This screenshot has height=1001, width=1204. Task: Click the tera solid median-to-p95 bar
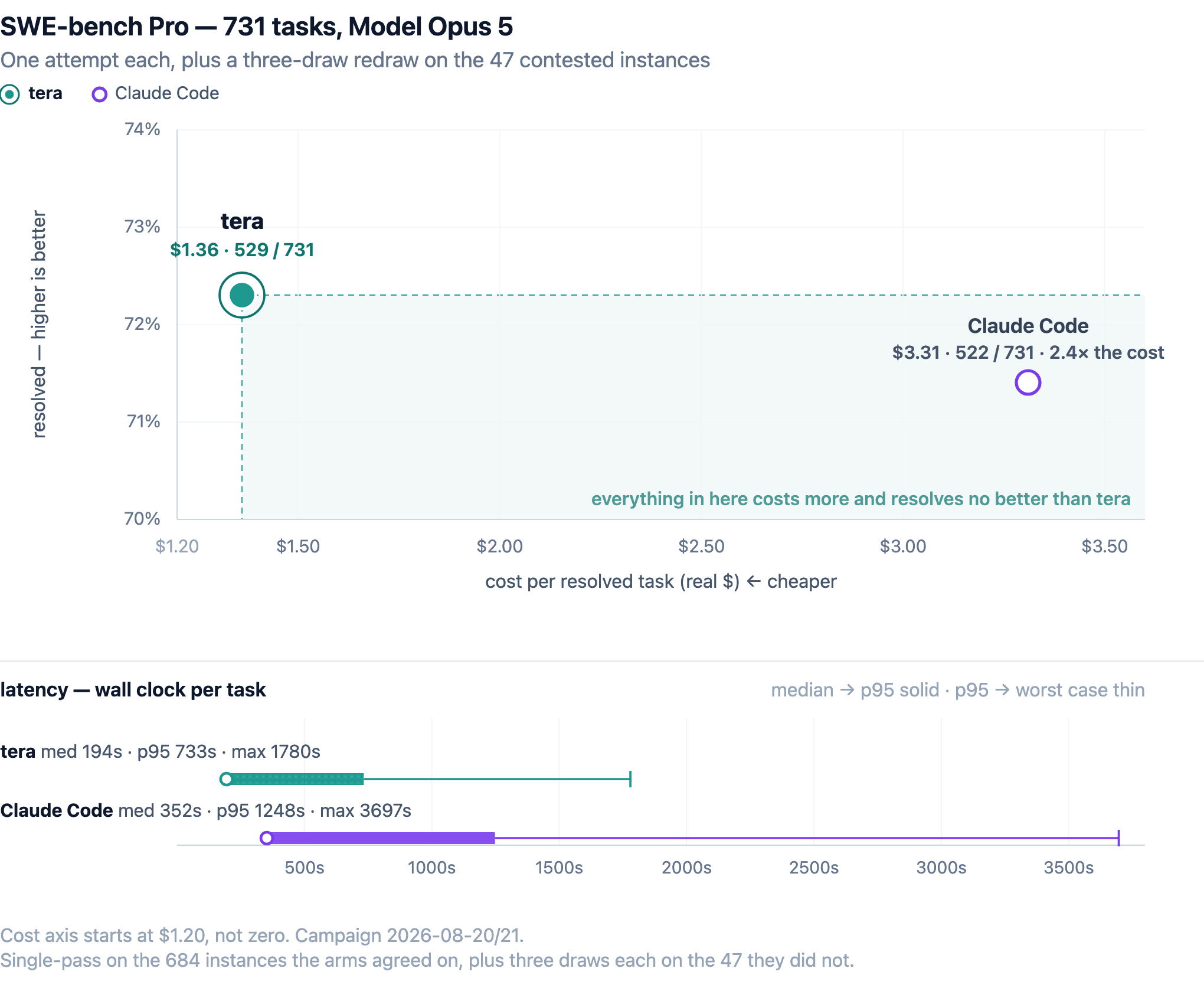tap(295, 779)
